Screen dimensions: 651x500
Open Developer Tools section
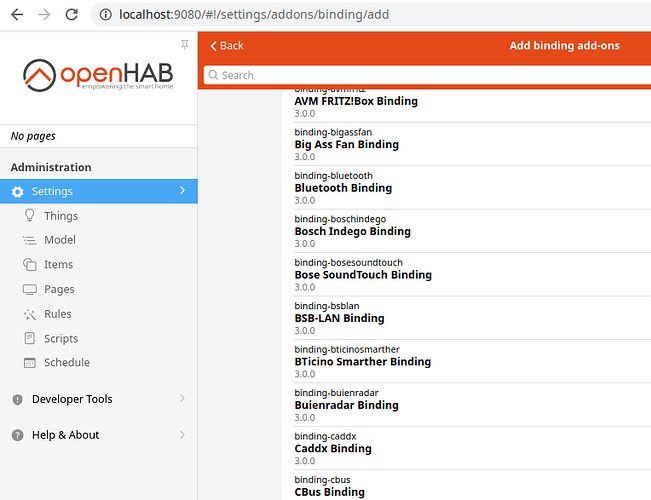[x=99, y=399]
